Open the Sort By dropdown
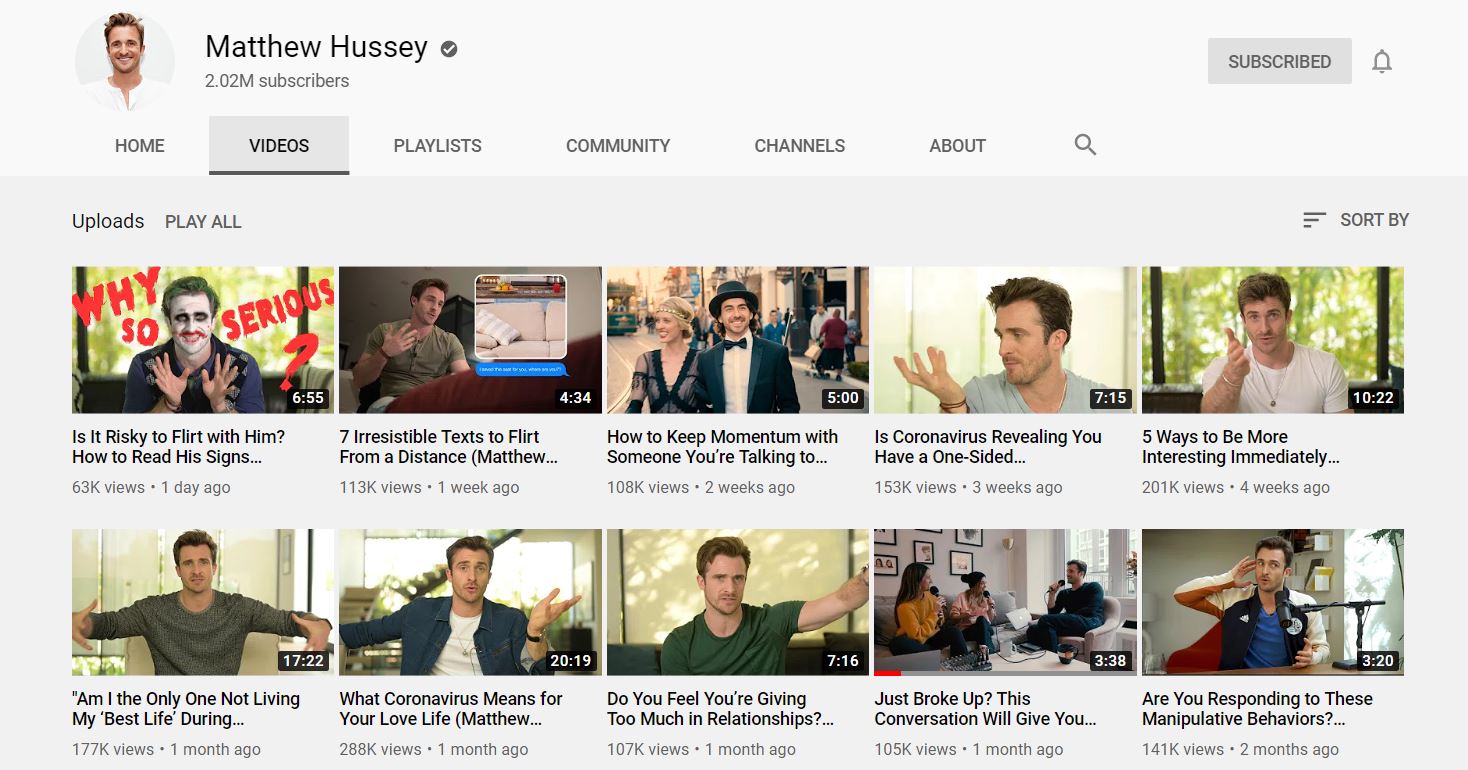The height and width of the screenshot is (770, 1468). pyautogui.click(x=1356, y=220)
